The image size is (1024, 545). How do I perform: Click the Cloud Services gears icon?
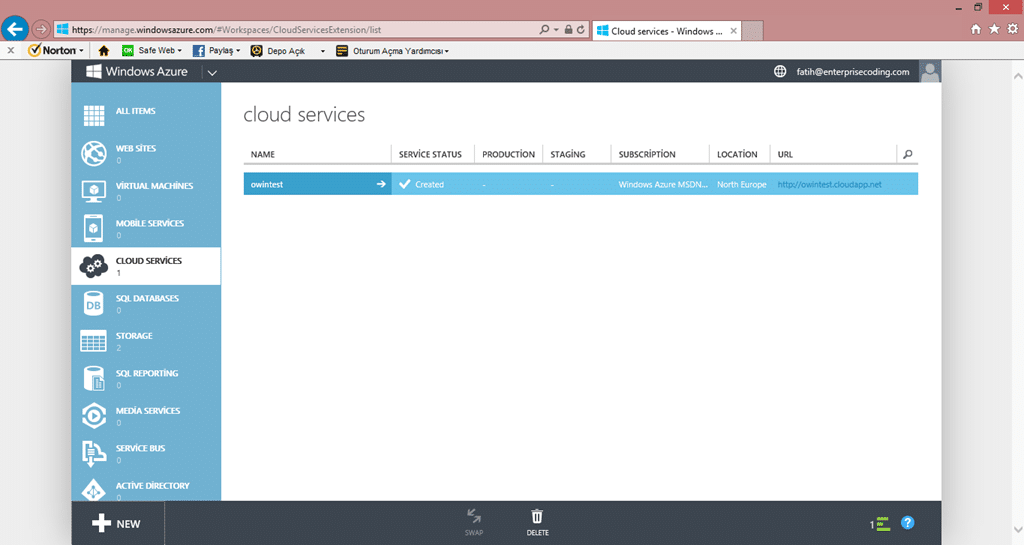coord(93,266)
